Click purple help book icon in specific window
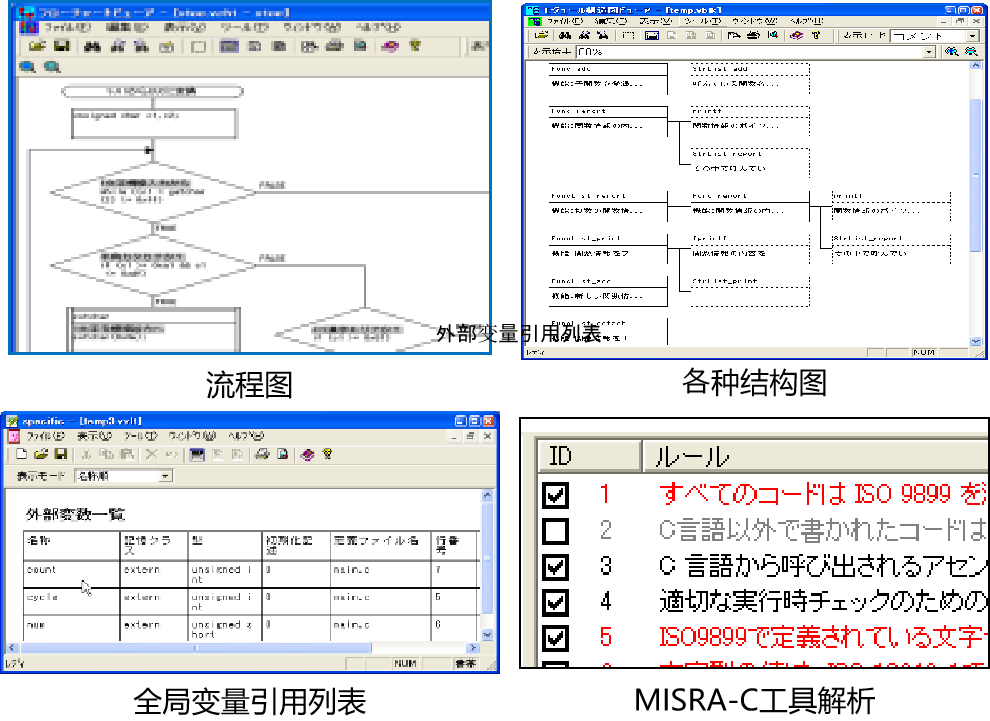The height and width of the screenshot is (721, 990). pos(307,455)
